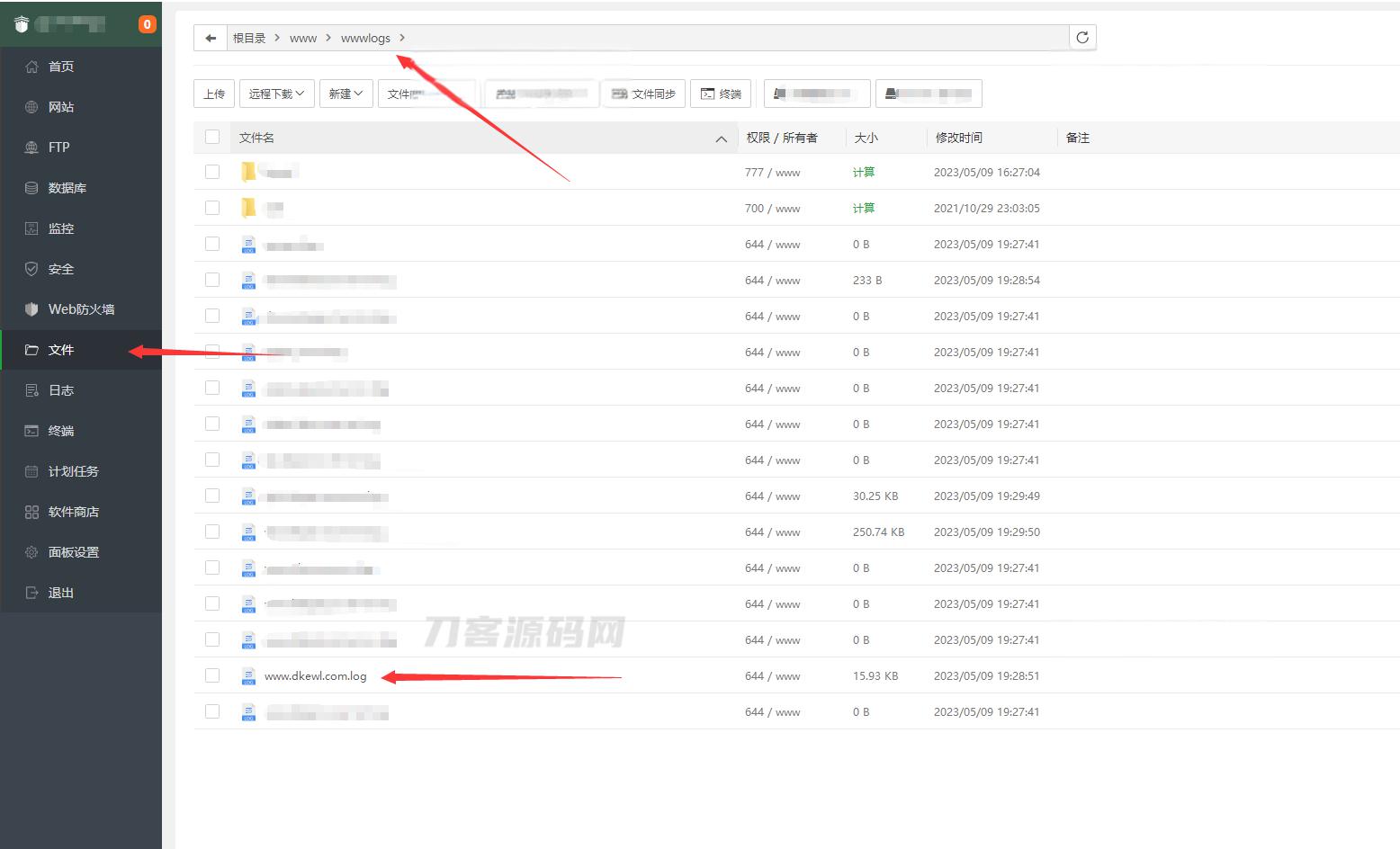
Task: Open the 网站 globe icon in sidebar
Action: tap(31, 107)
